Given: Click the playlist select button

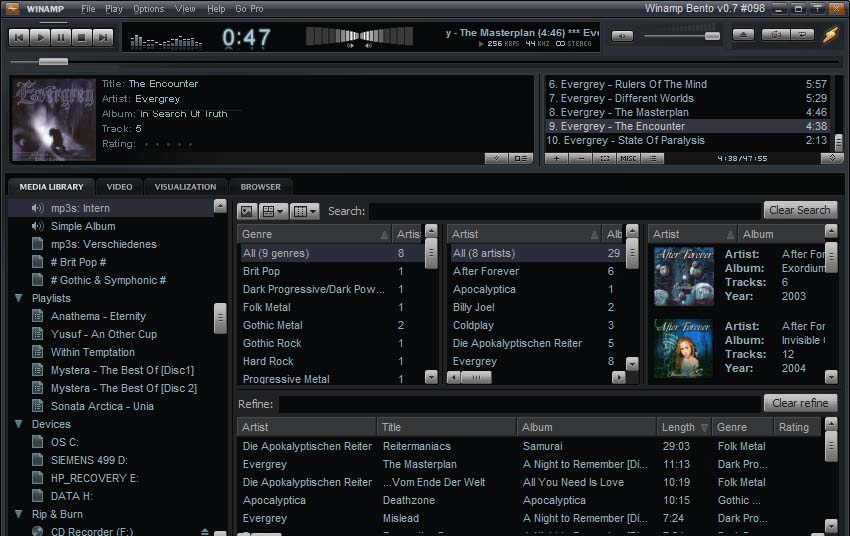Looking at the screenshot, I should coord(605,158).
